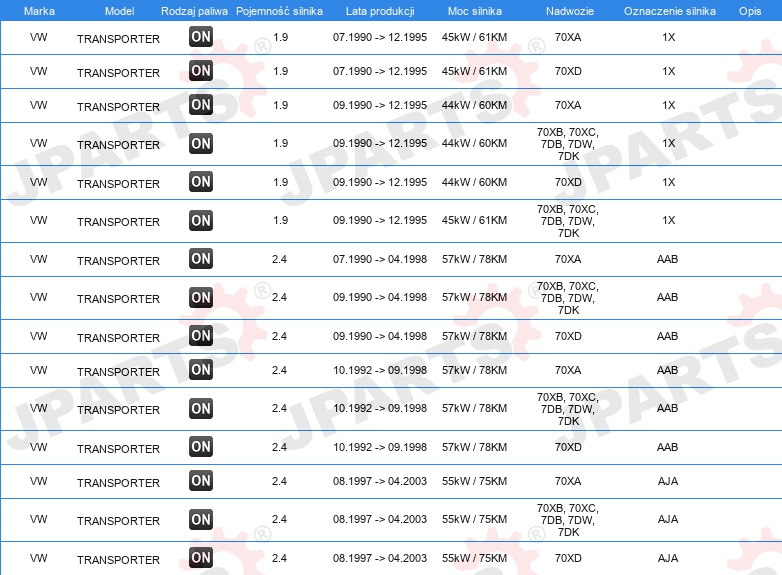Click the Moc silnika column header
The width and height of the screenshot is (782, 575).
click(x=475, y=11)
